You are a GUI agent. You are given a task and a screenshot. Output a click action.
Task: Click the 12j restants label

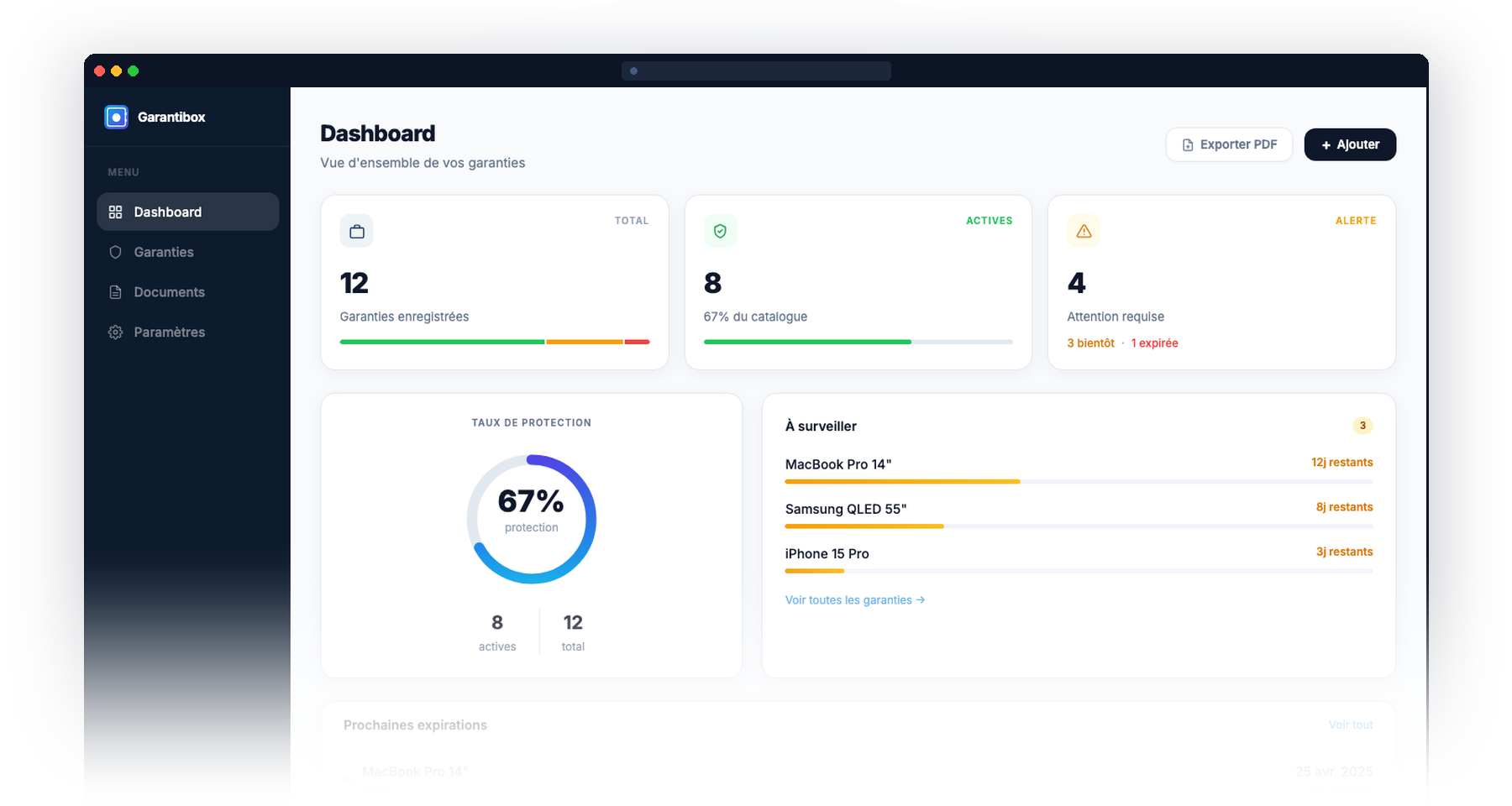click(x=1342, y=463)
